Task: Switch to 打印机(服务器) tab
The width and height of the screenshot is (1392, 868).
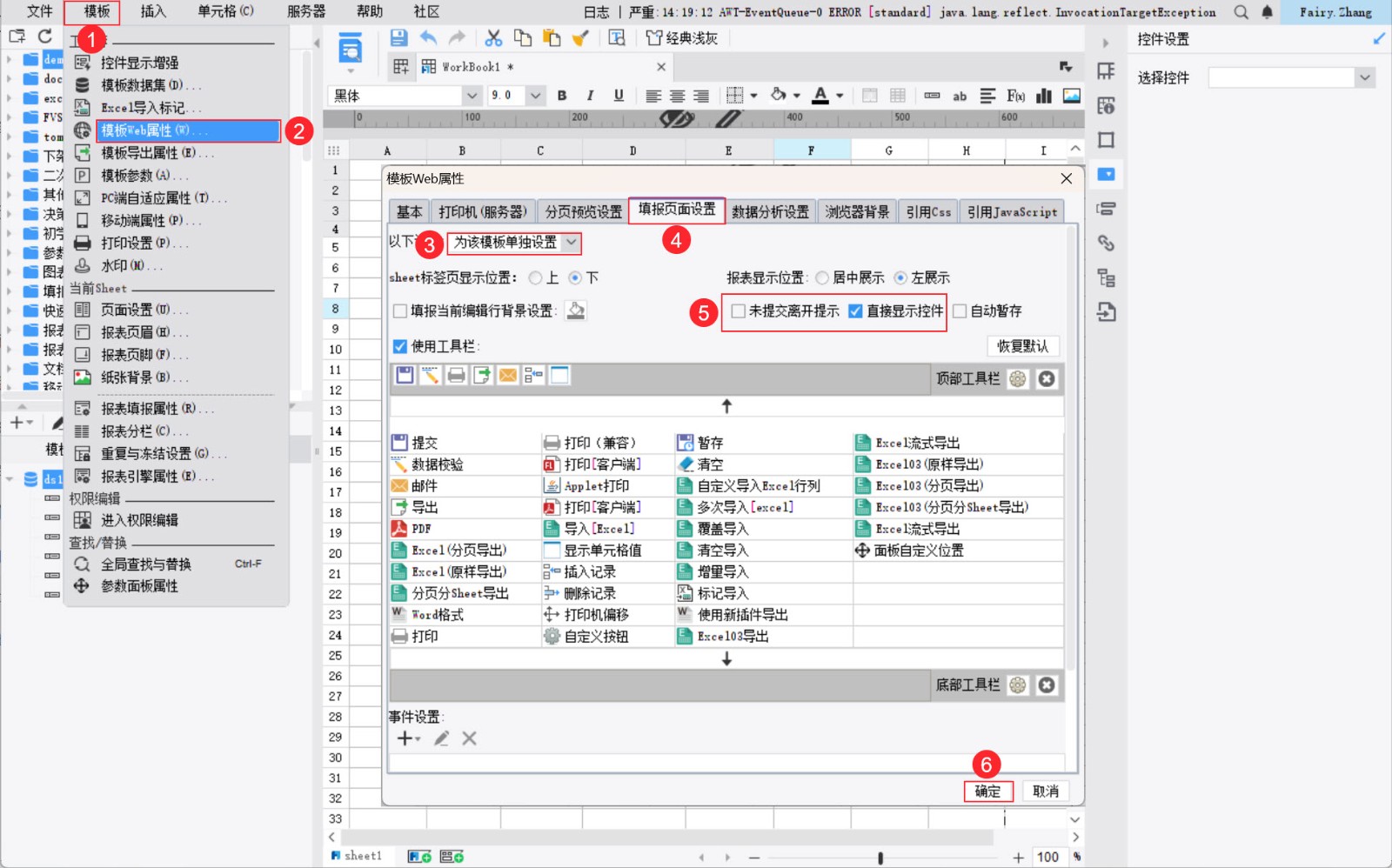Action: 483,212
